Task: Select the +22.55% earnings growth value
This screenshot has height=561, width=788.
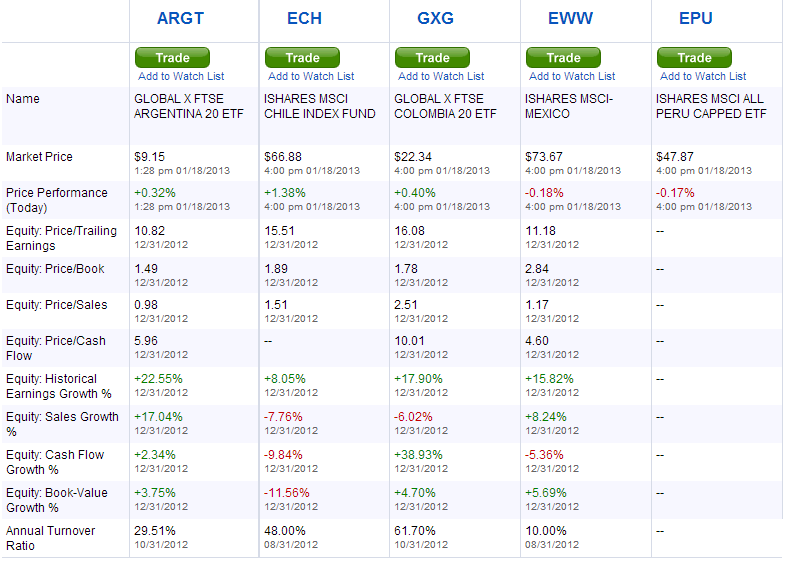Action: pyautogui.click(x=158, y=379)
